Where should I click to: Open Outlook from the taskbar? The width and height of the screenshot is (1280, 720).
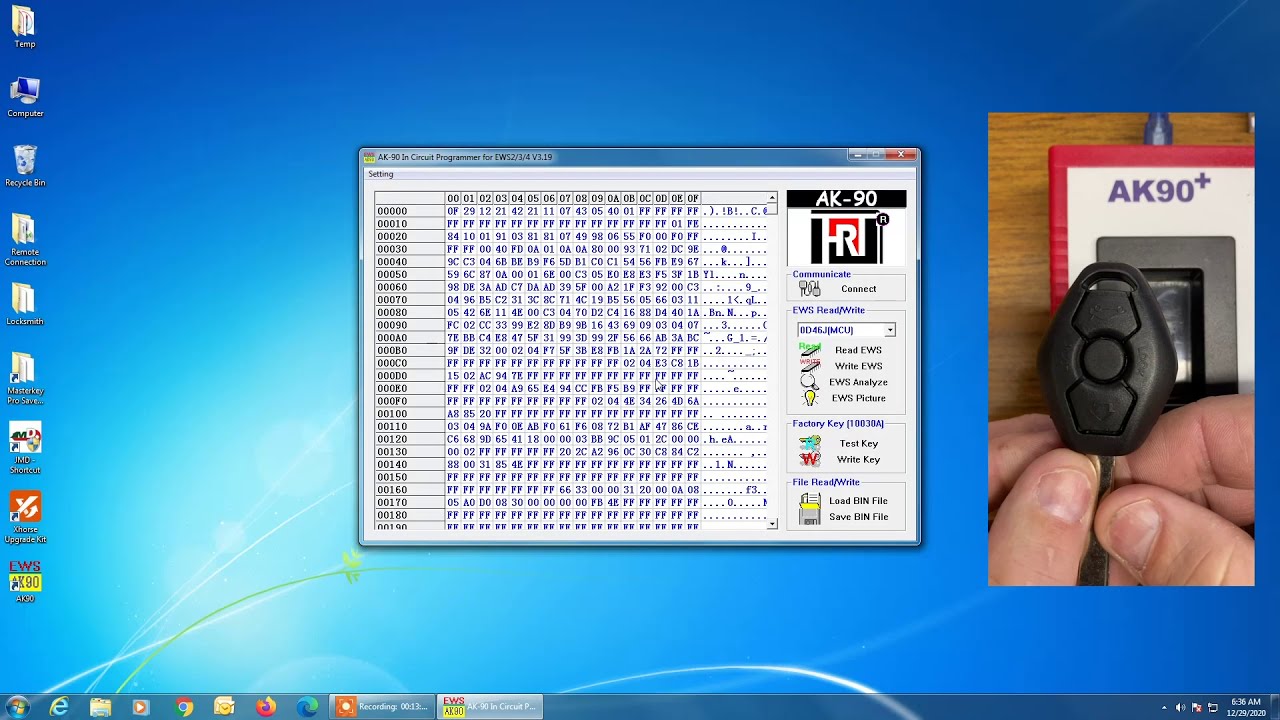pyautogui.click(x=224, y=707)
